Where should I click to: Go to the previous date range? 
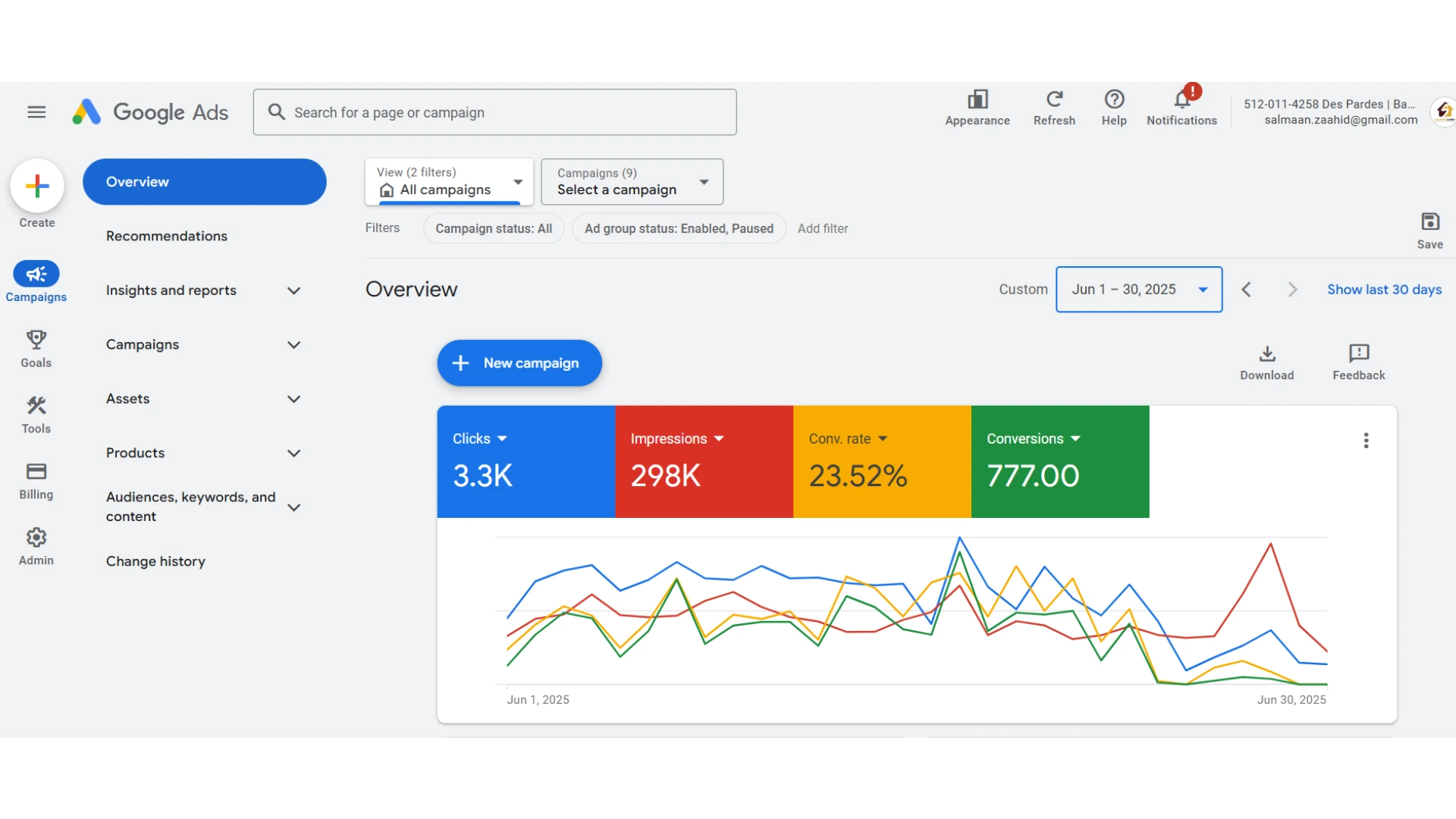(x=1246, y=290)
